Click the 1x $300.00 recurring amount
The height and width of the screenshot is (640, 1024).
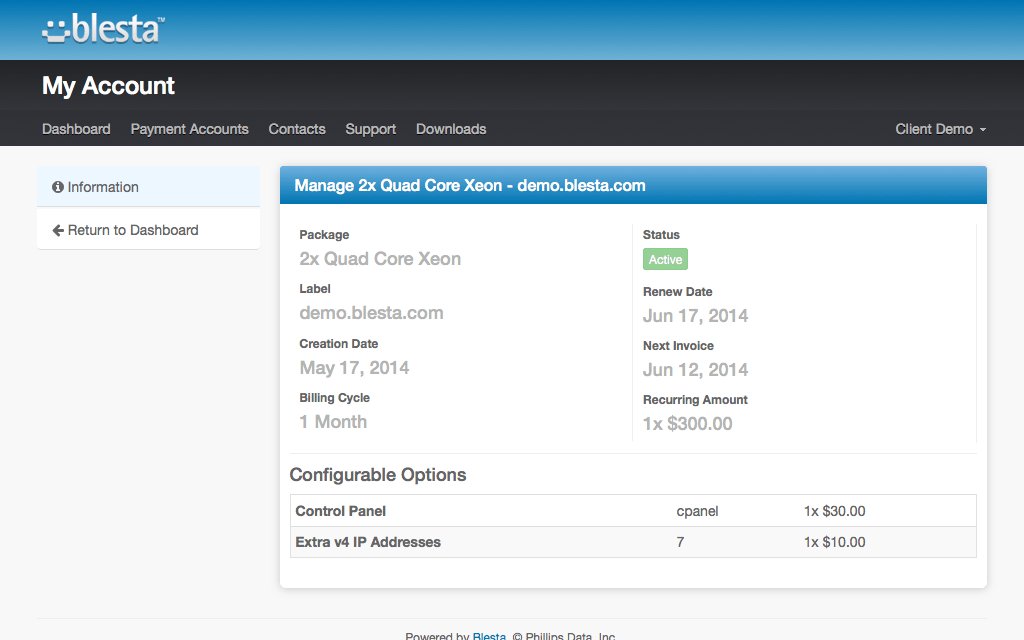coord(687,424)
